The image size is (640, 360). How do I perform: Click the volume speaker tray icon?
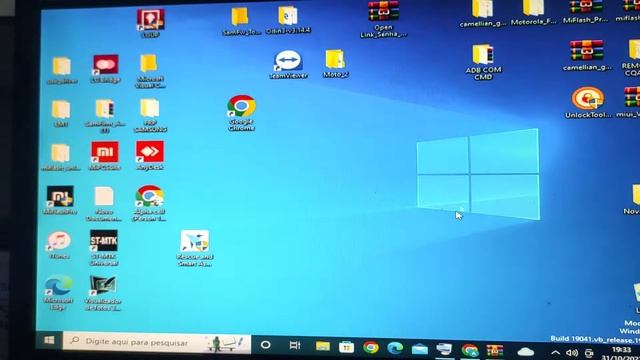[x=572, y=353]
